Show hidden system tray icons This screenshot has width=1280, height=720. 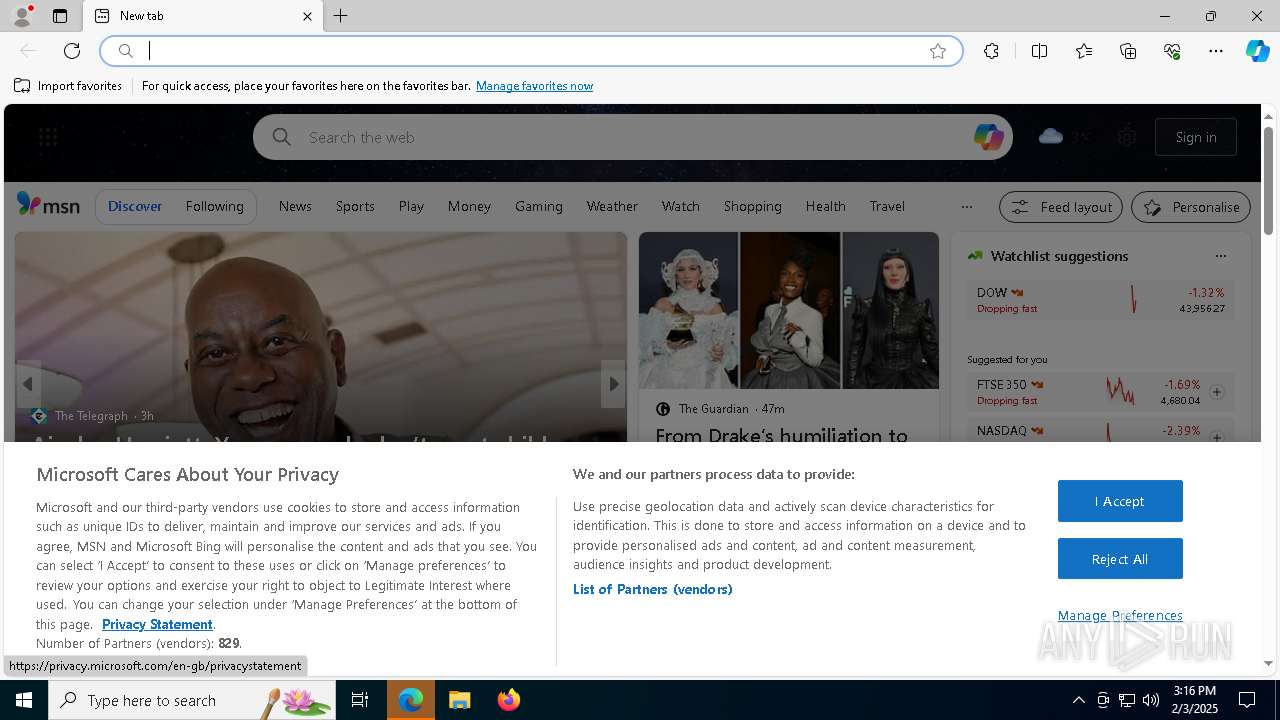click(1078, 700)
